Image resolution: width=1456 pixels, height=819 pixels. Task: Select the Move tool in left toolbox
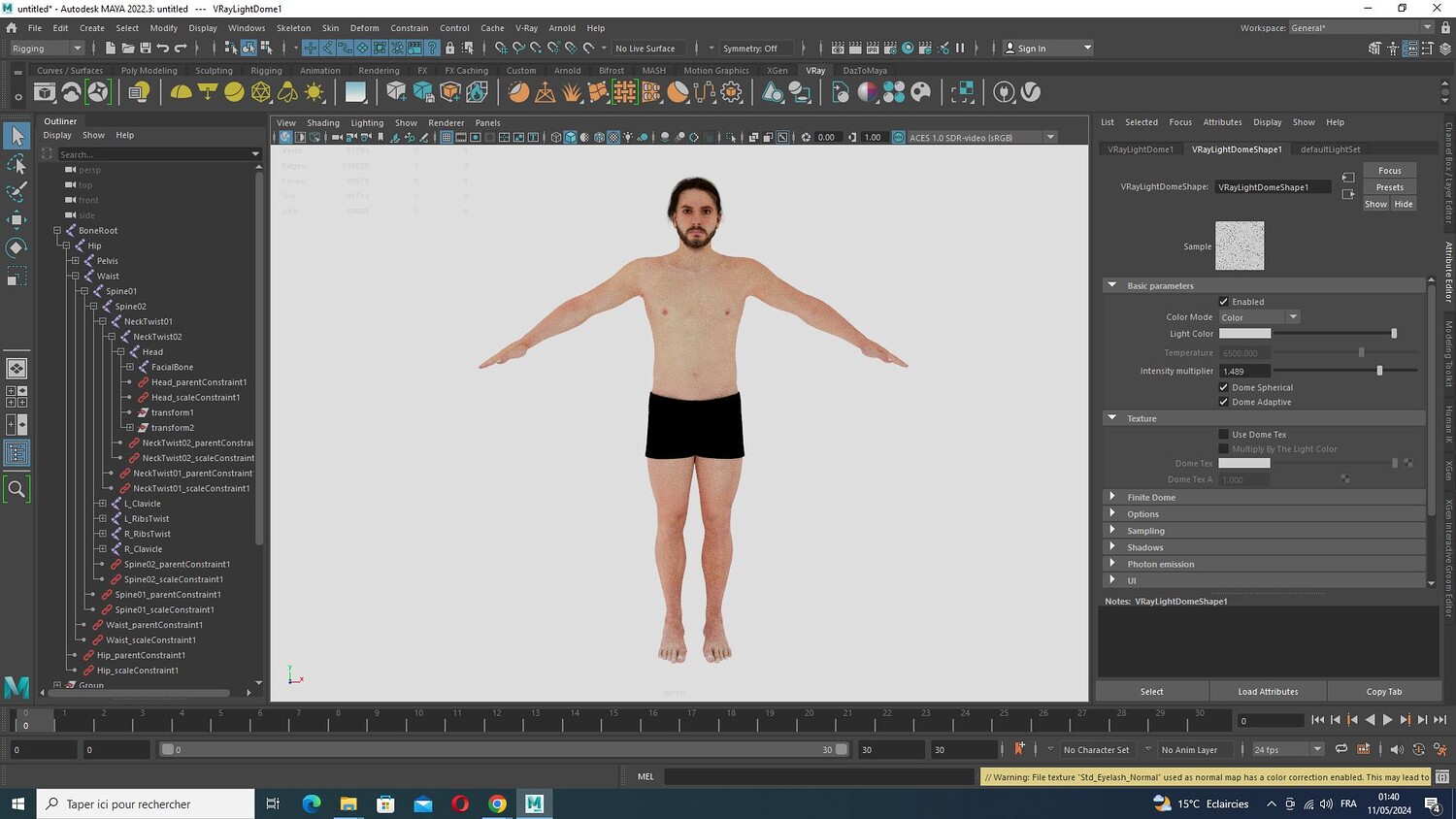click(17, 219)
